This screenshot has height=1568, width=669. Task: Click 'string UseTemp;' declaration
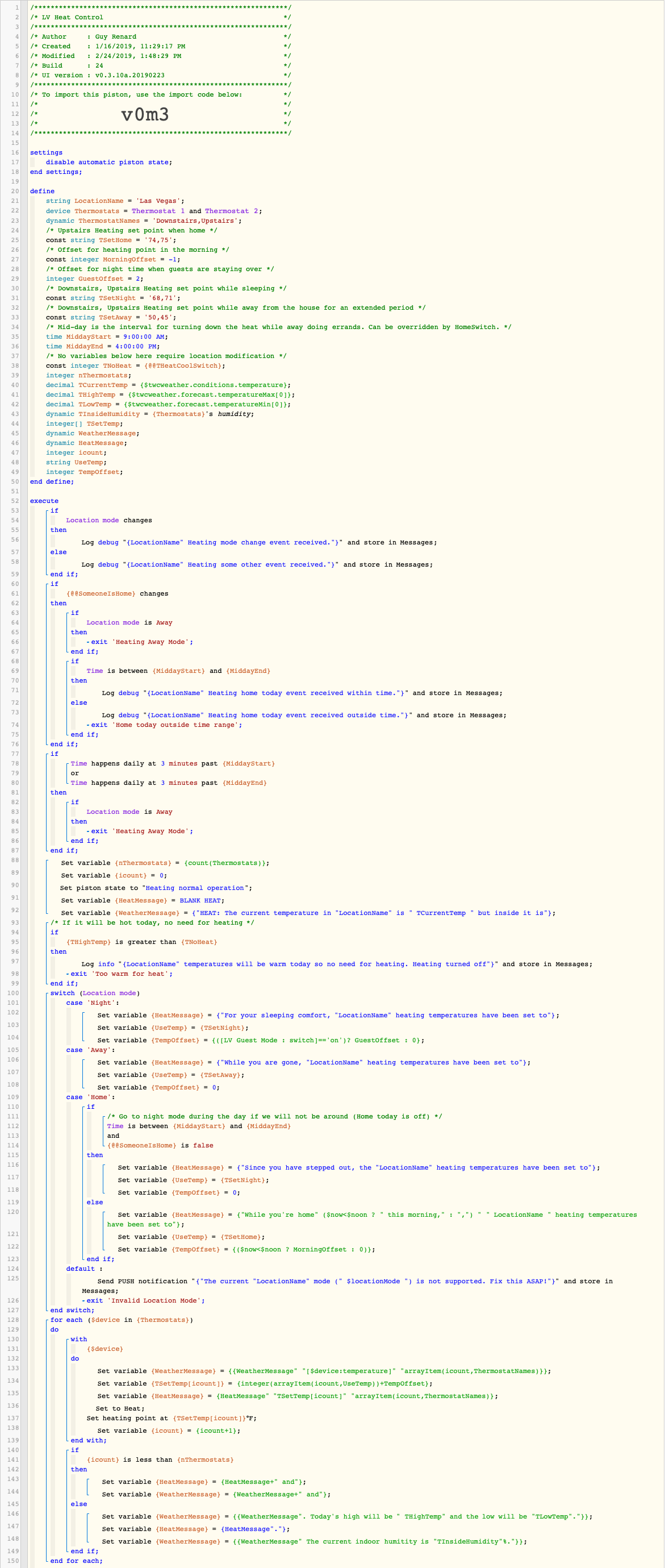pyautogui.click(x=77, y=463)
